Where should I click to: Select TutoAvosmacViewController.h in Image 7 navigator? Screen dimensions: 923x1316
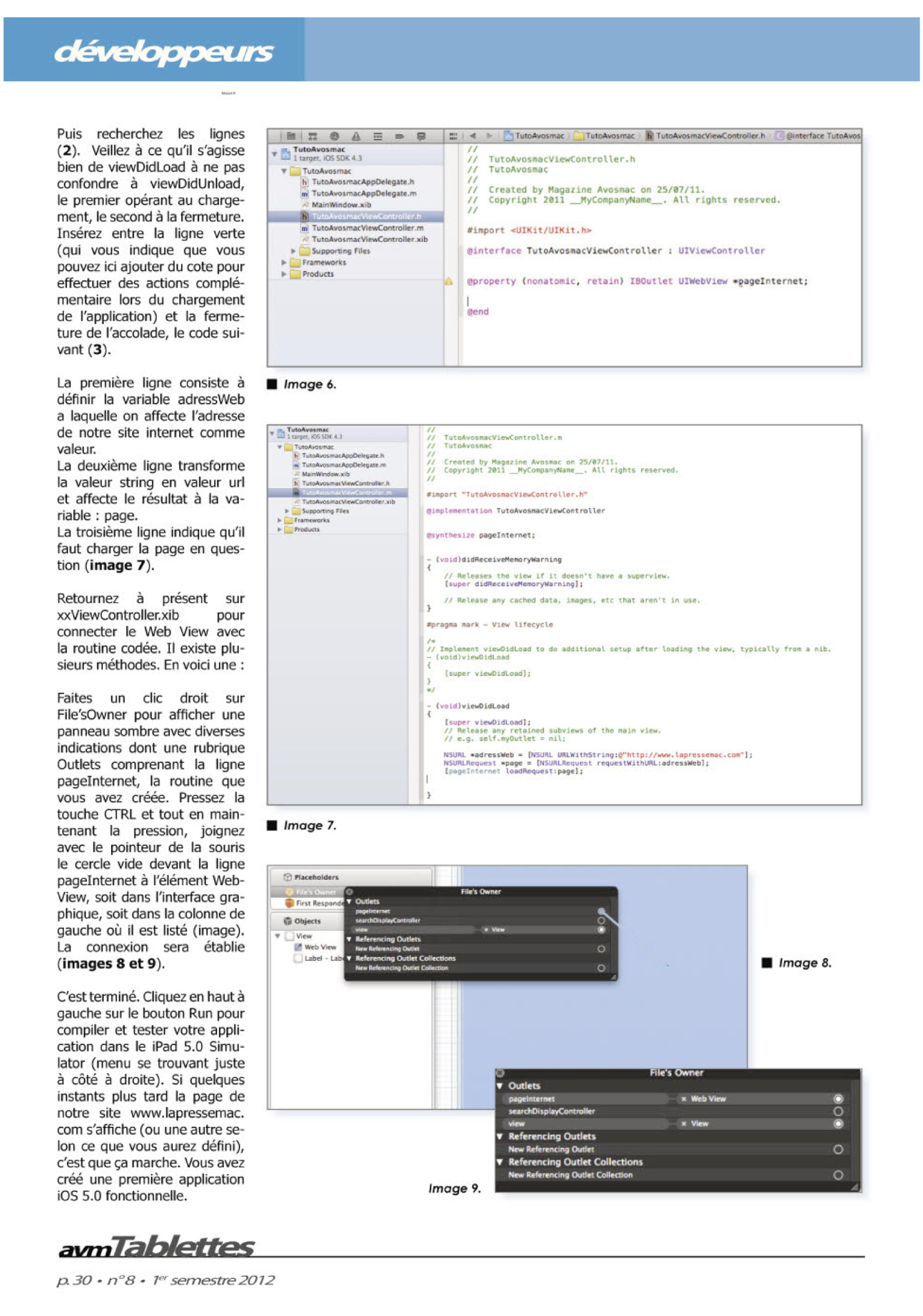[341, 483]
